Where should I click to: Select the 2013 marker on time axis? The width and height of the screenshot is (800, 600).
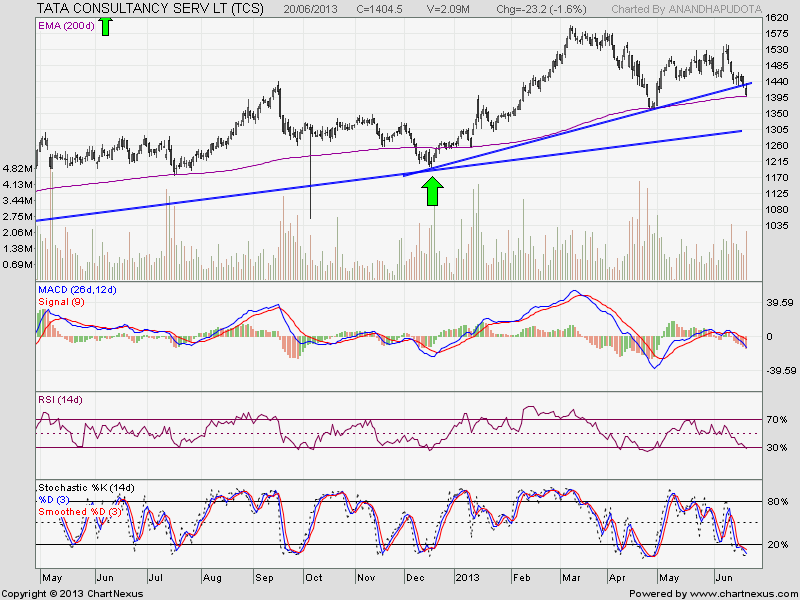pos(467,578)
